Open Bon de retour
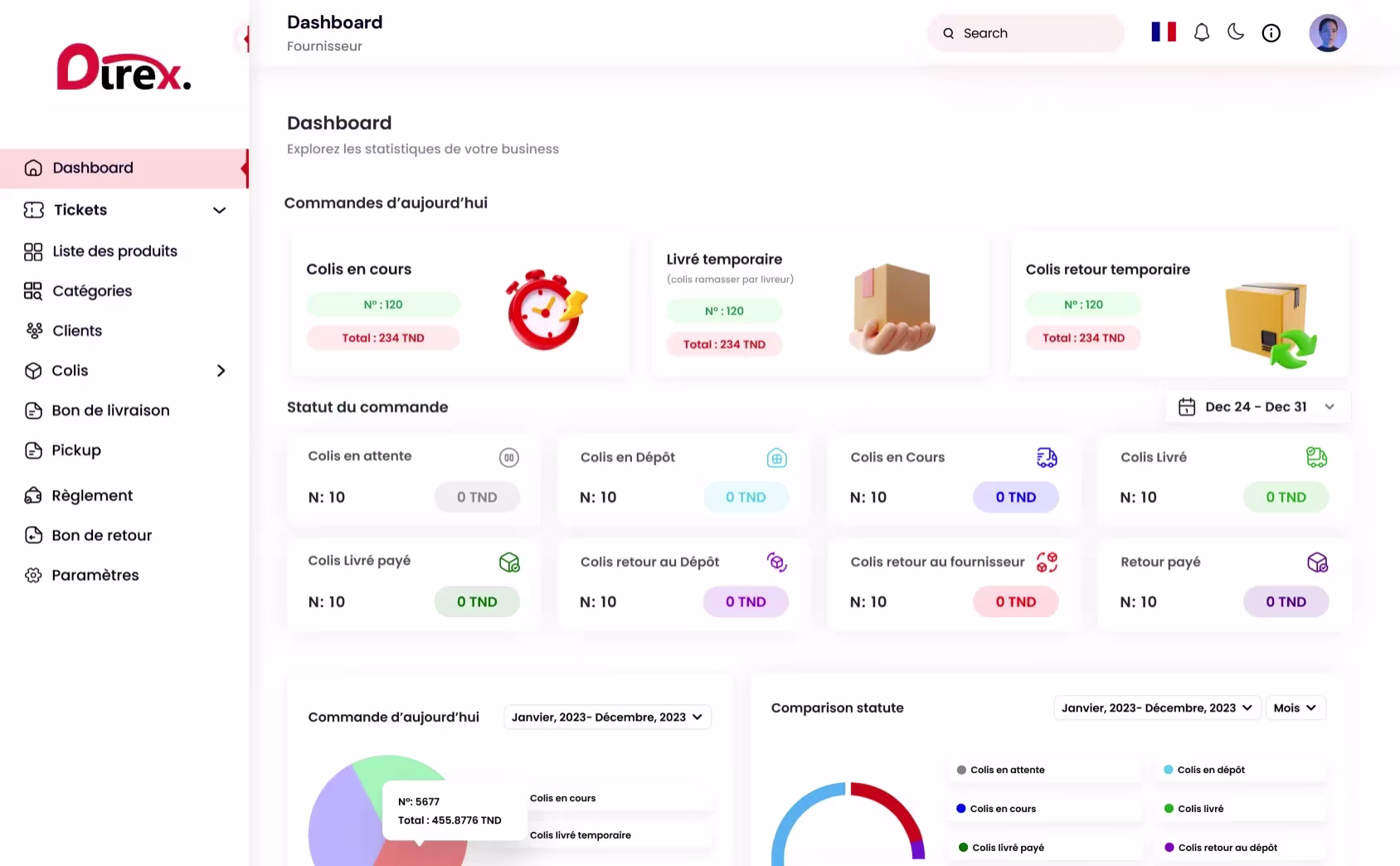Screen dimensions: 1400x866 pyautogui.click(x=102, y=536)
